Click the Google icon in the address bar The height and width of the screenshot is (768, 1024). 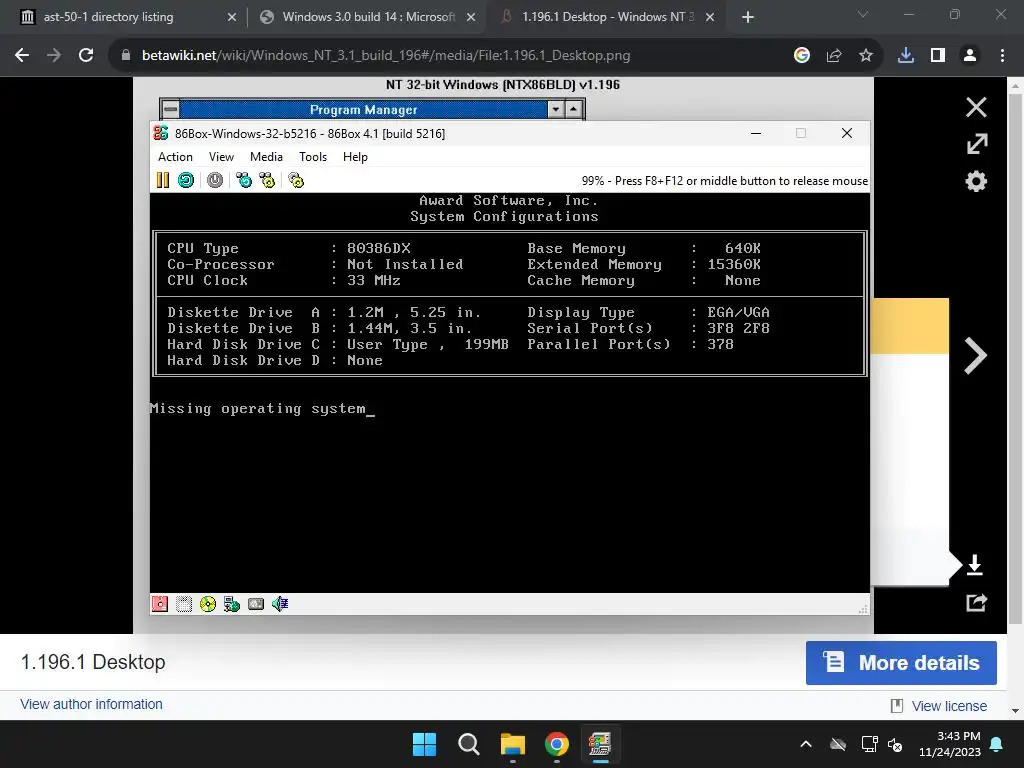802,56
